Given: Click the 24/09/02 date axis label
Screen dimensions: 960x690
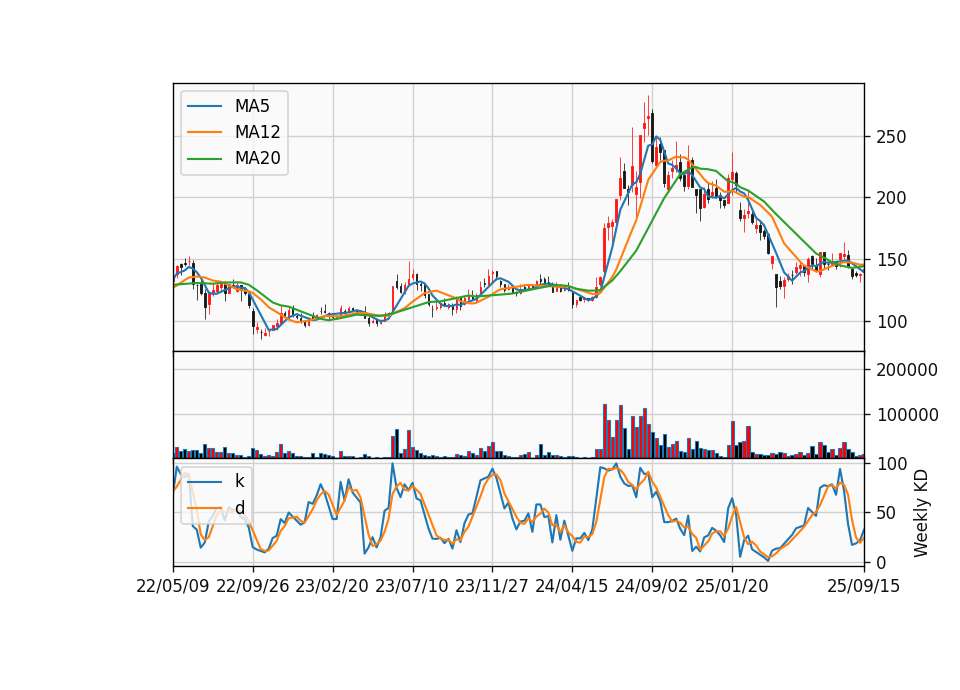Looking at the screenshot, I should (651, 586).
